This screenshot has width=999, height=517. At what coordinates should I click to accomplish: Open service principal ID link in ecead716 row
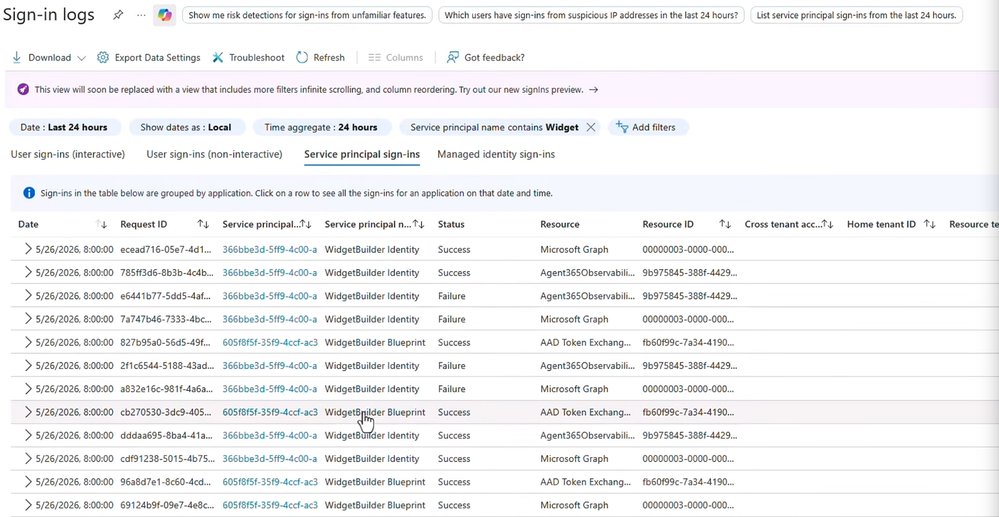coord(270,249)
